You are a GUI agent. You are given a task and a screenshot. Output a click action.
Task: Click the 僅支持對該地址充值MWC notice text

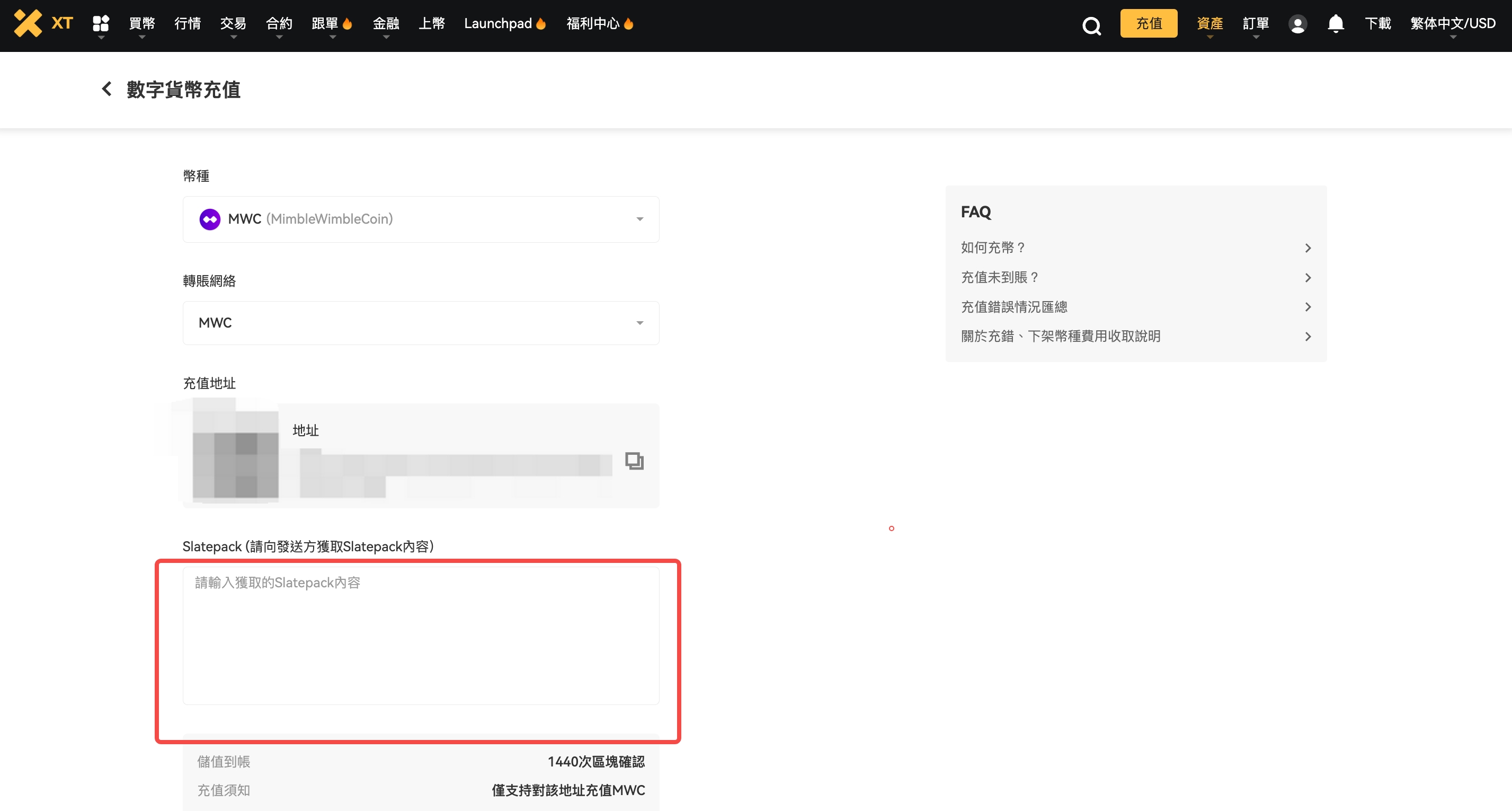click(x=568, y=790)
